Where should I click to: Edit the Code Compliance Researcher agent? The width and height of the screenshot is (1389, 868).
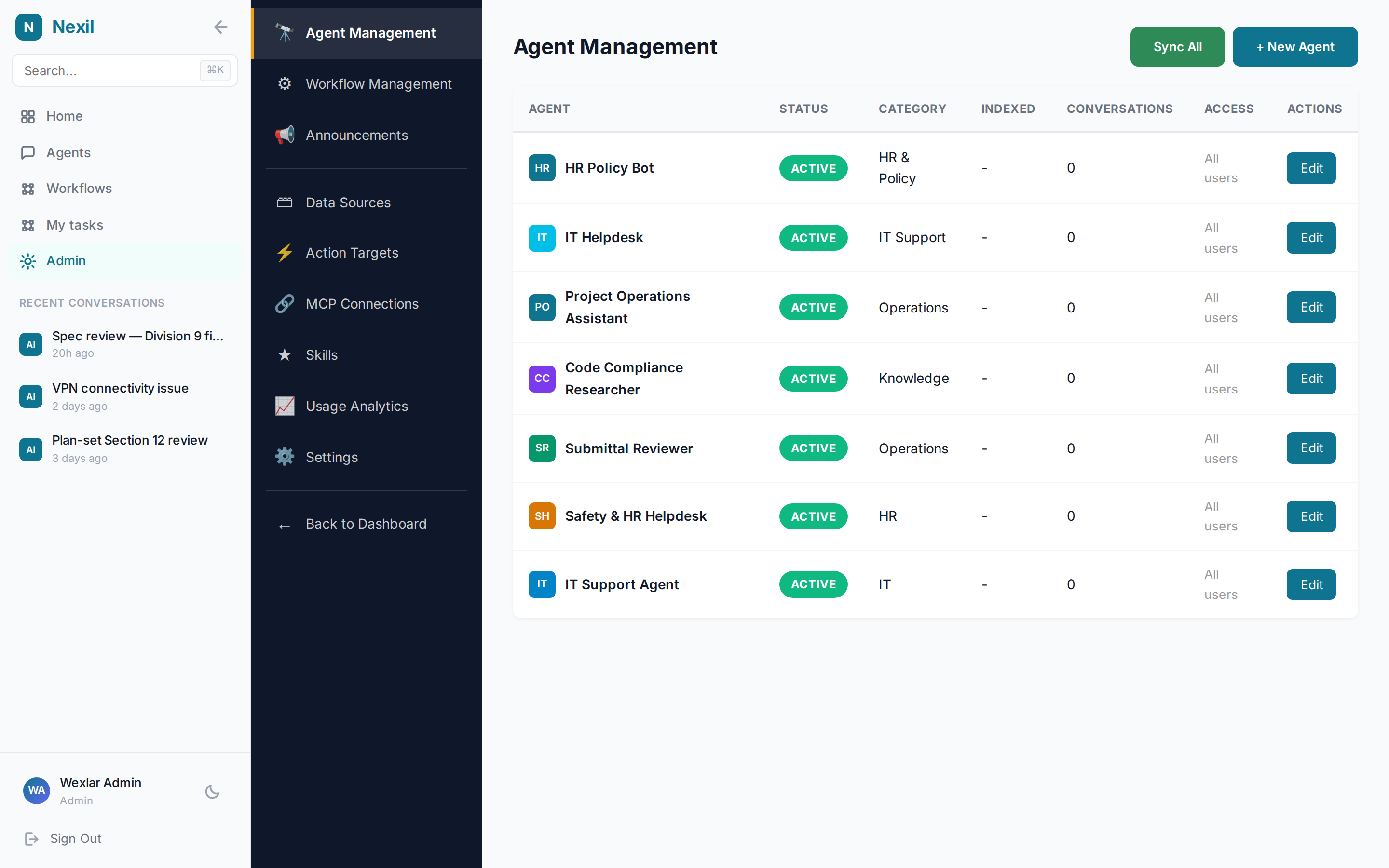click(1311, 379)
